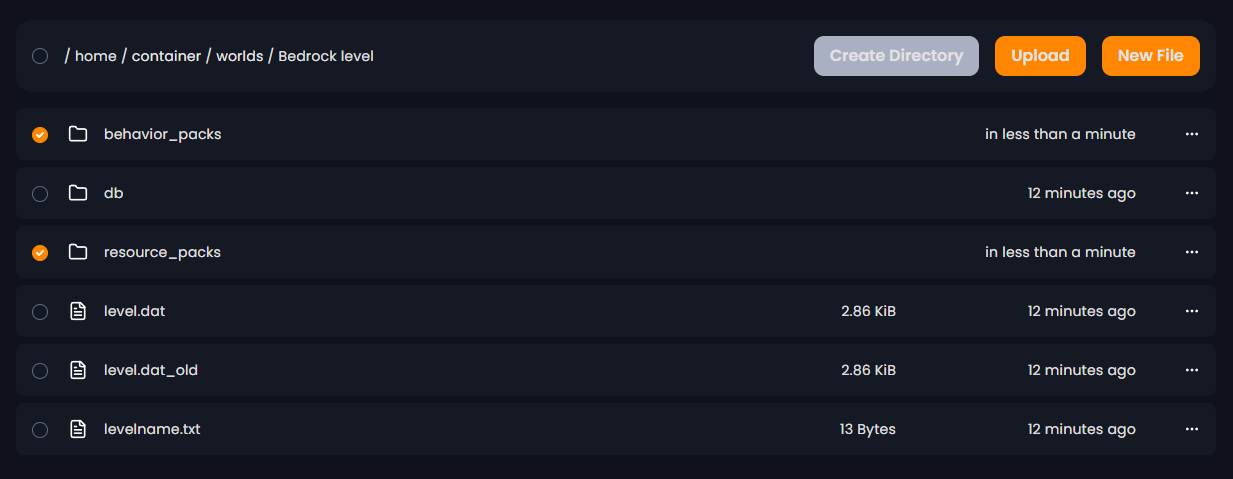Go to the container breadcrumb

point(165,56)
